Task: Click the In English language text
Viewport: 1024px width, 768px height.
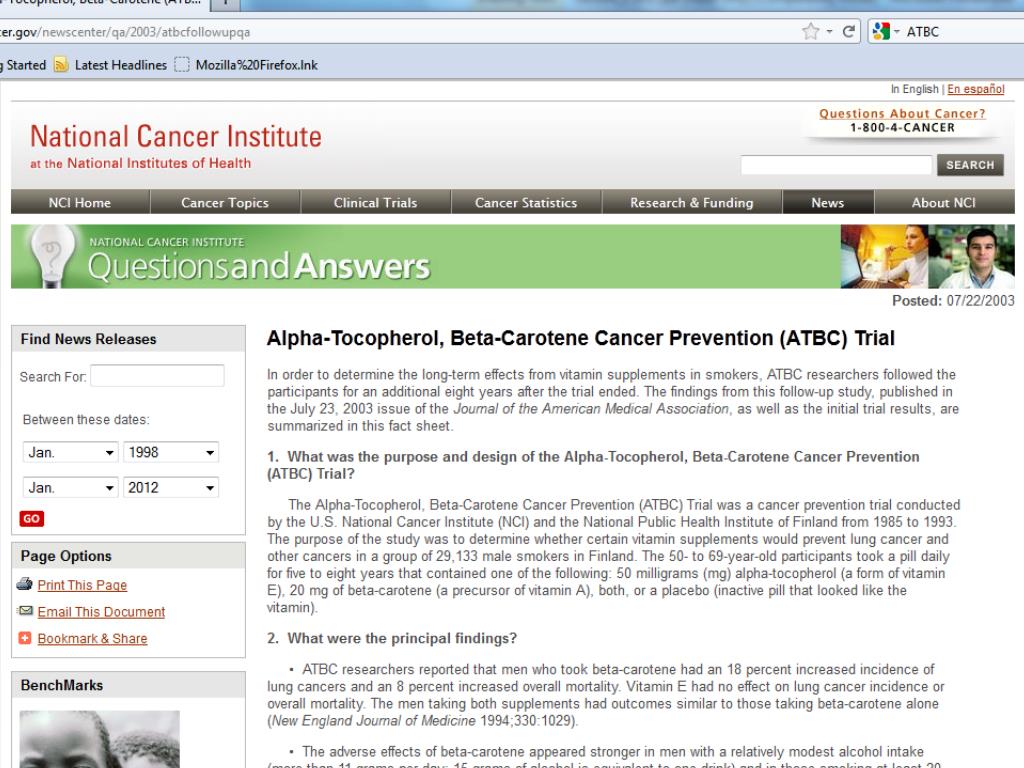Action: 914,89
